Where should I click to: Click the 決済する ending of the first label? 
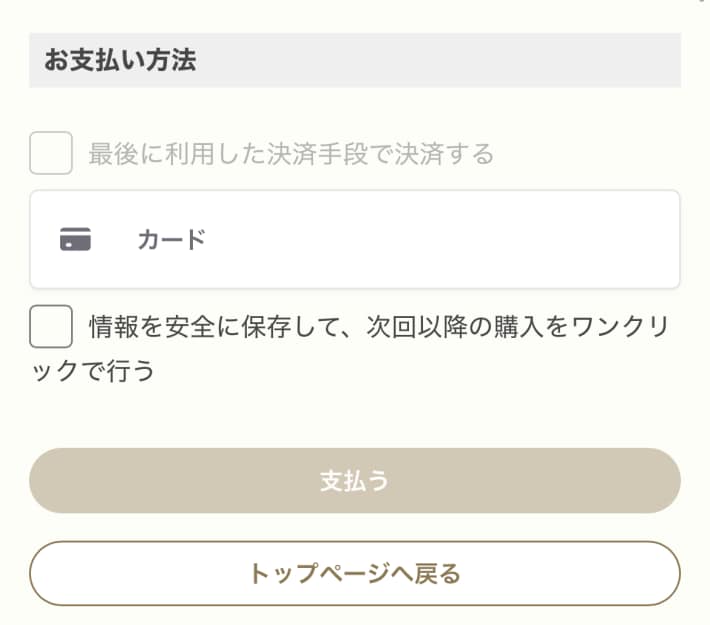pyautogui.click(x=444, y=154)
